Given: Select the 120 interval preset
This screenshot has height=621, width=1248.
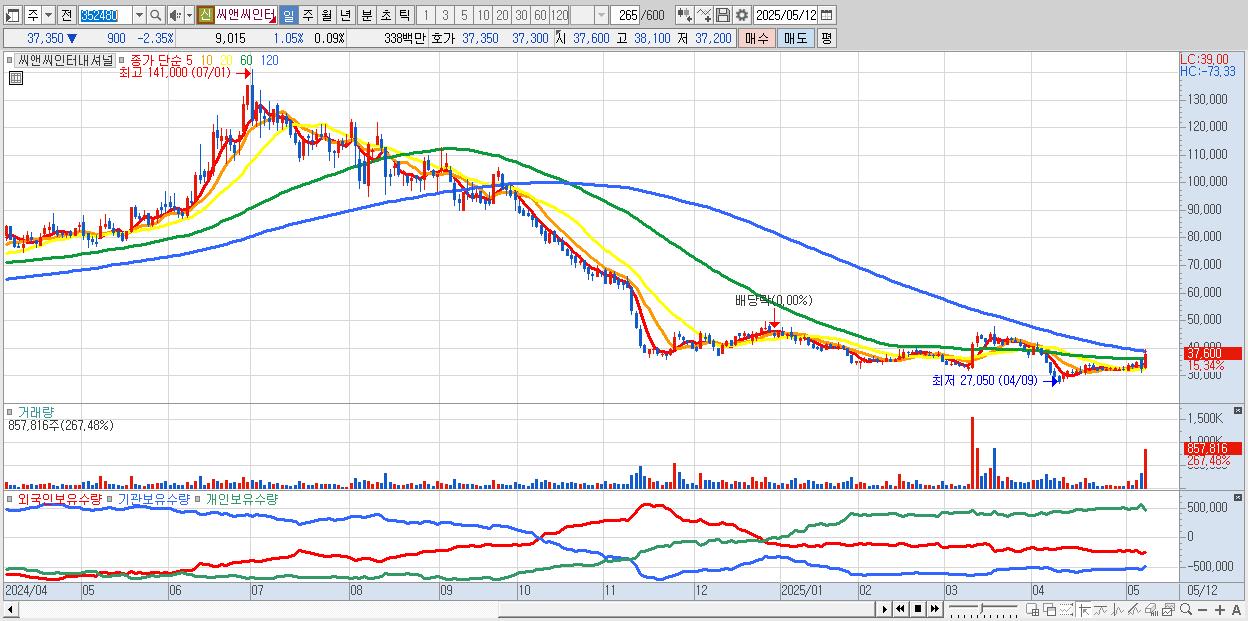Looking at the screenshot, I should click(559, 15).
